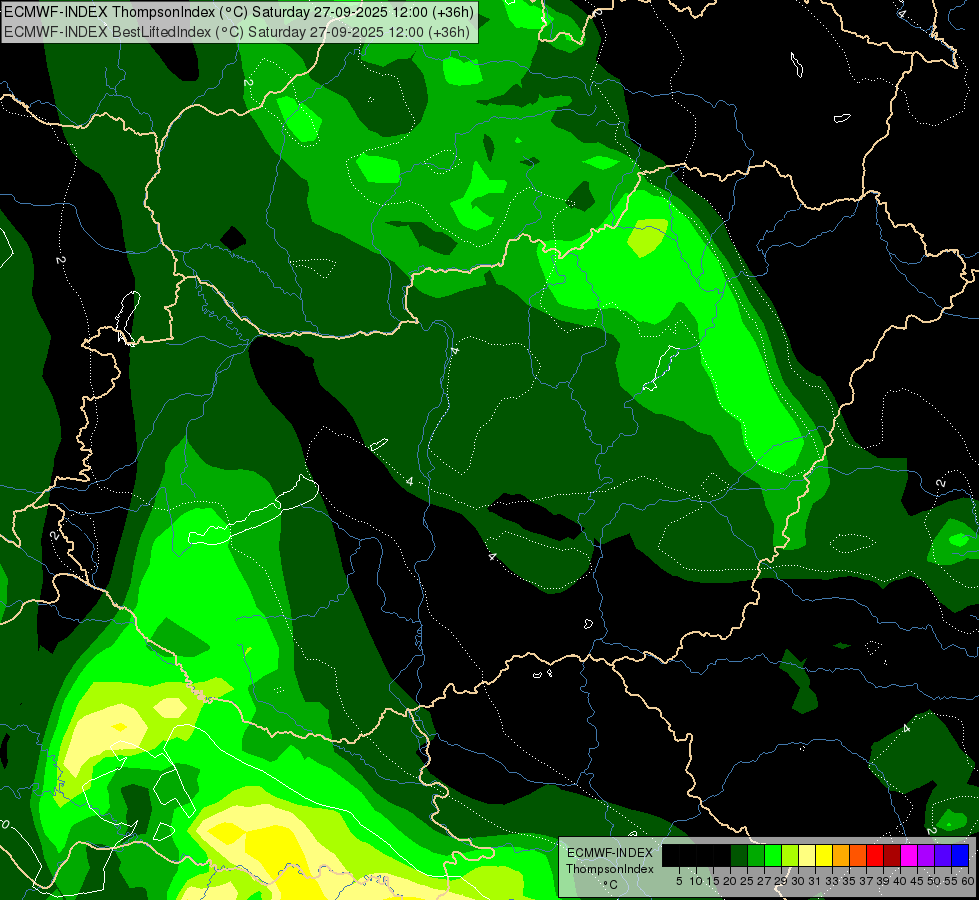Choose the pure yellow 31-33 legend swatch

tap(824, 855)
